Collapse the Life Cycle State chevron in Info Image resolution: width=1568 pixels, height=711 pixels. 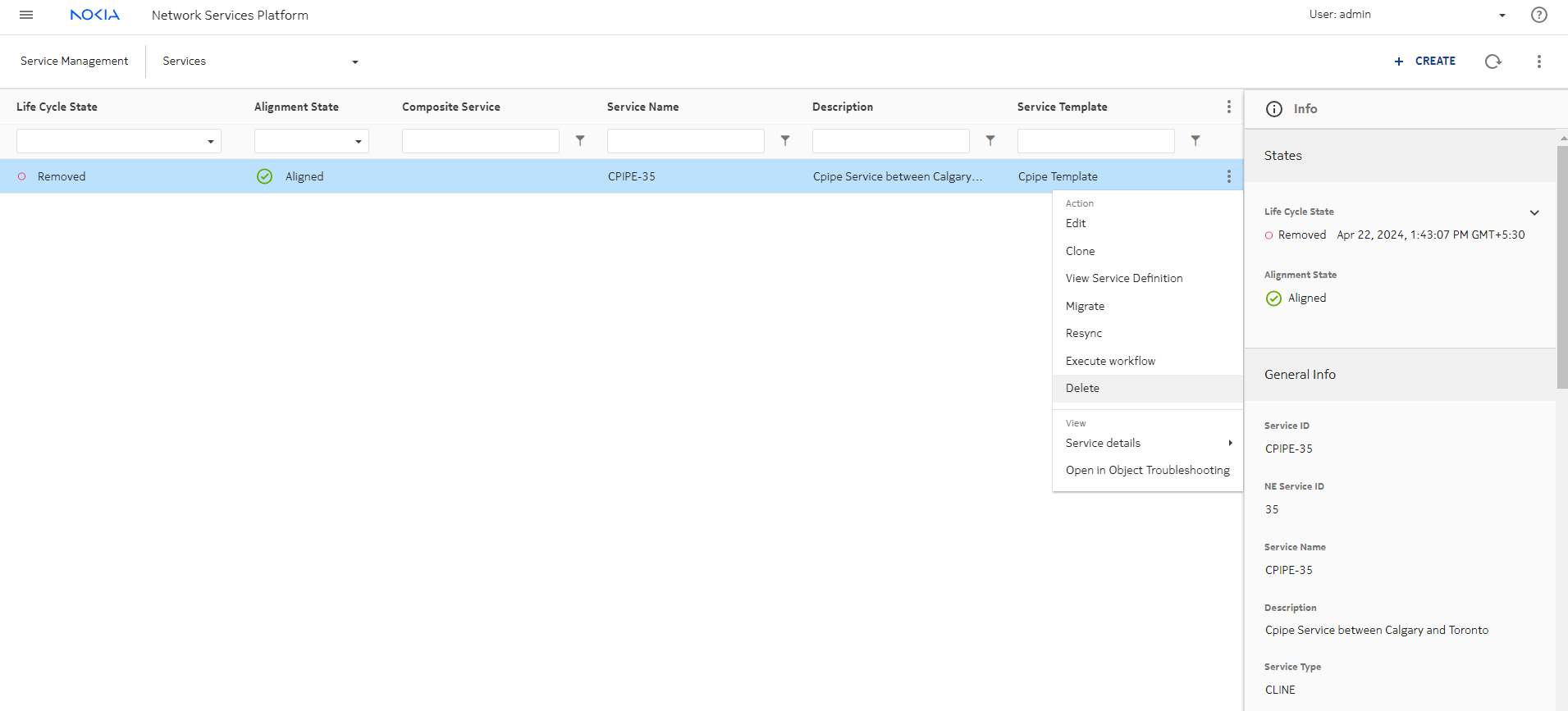point(1534,212)
